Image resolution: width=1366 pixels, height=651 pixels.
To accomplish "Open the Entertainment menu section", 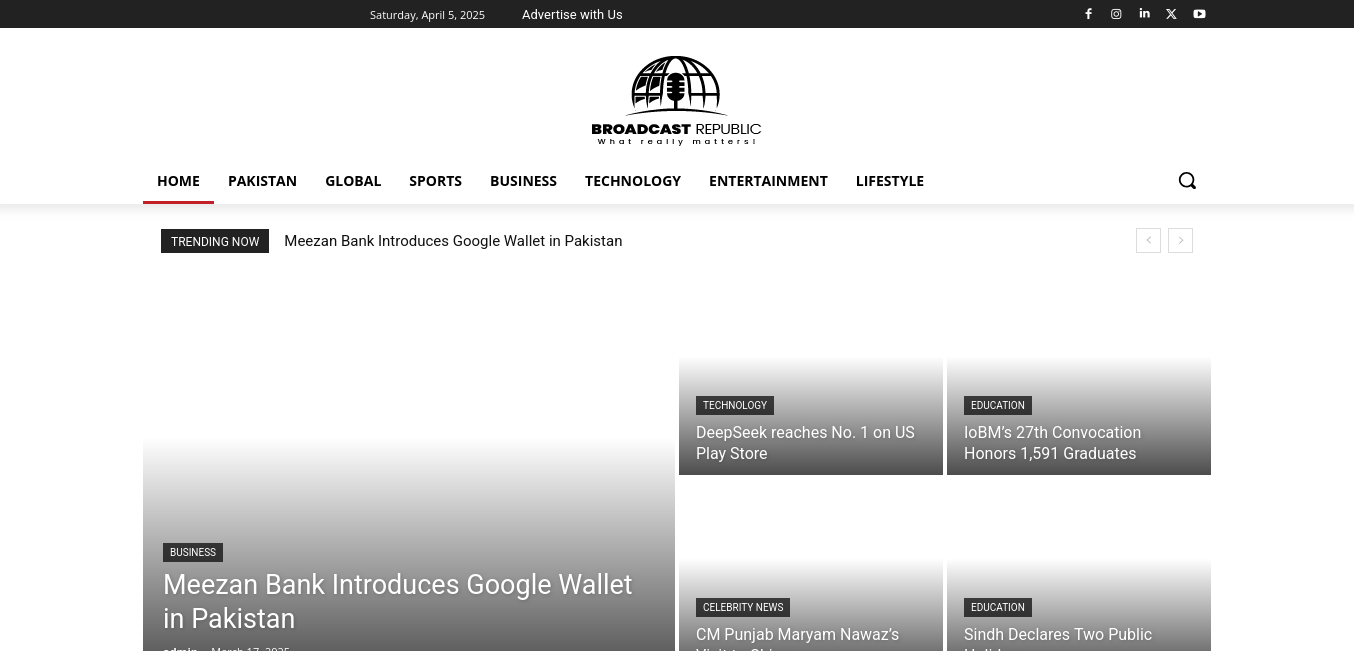I will [768, 181].
